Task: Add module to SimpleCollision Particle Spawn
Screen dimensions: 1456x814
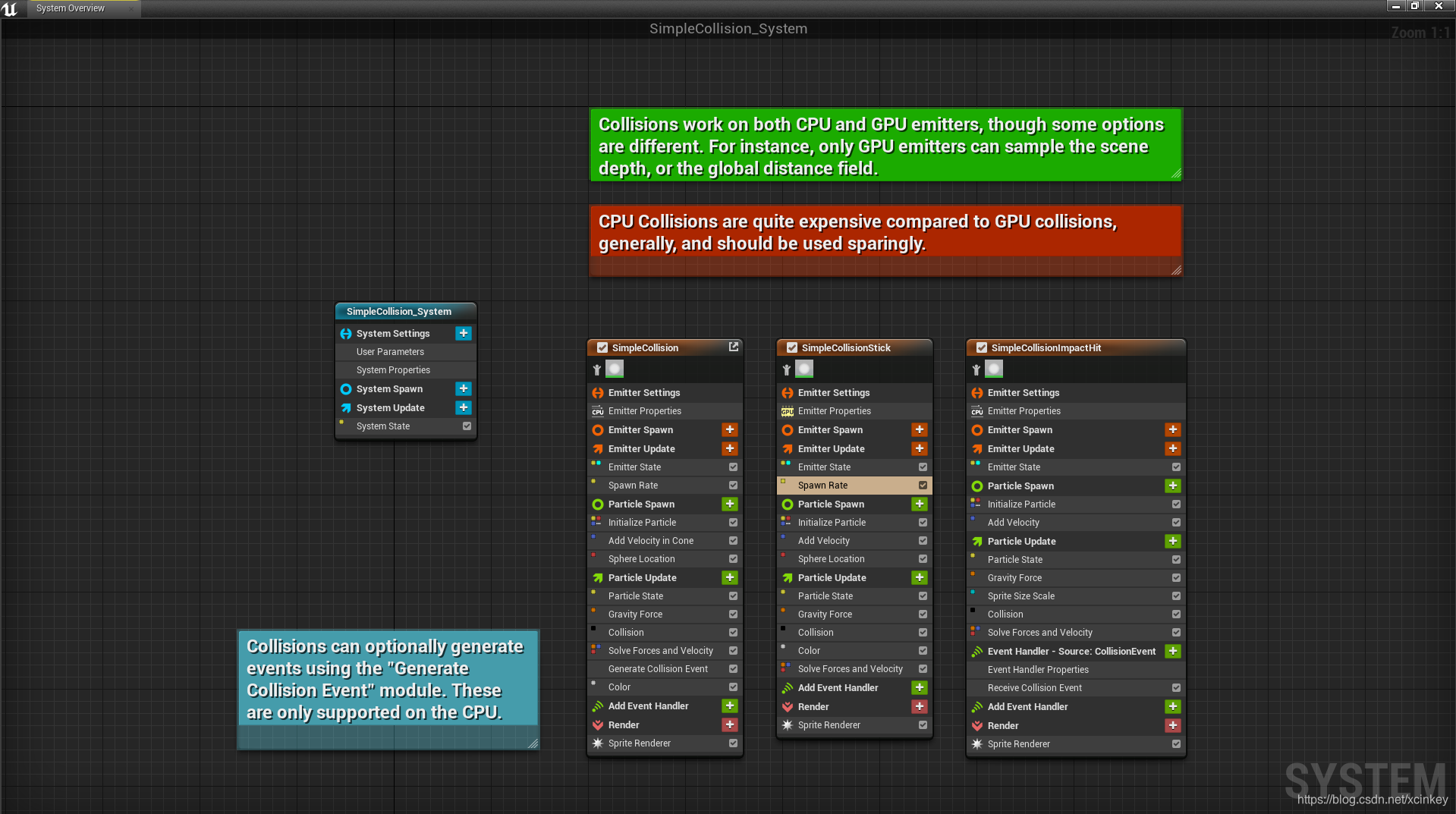Action: [730, 504]
